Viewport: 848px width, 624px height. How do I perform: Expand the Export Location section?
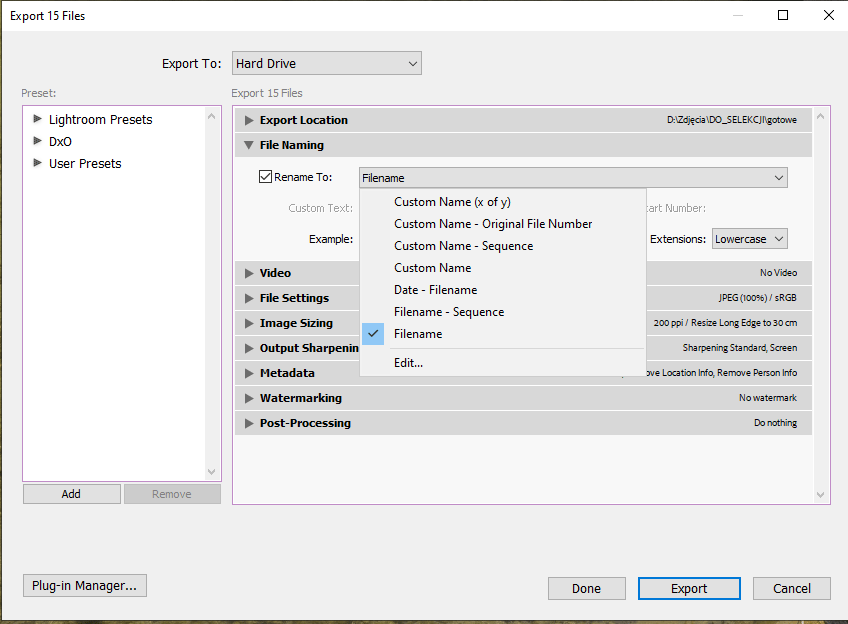(x=249, y=120)
